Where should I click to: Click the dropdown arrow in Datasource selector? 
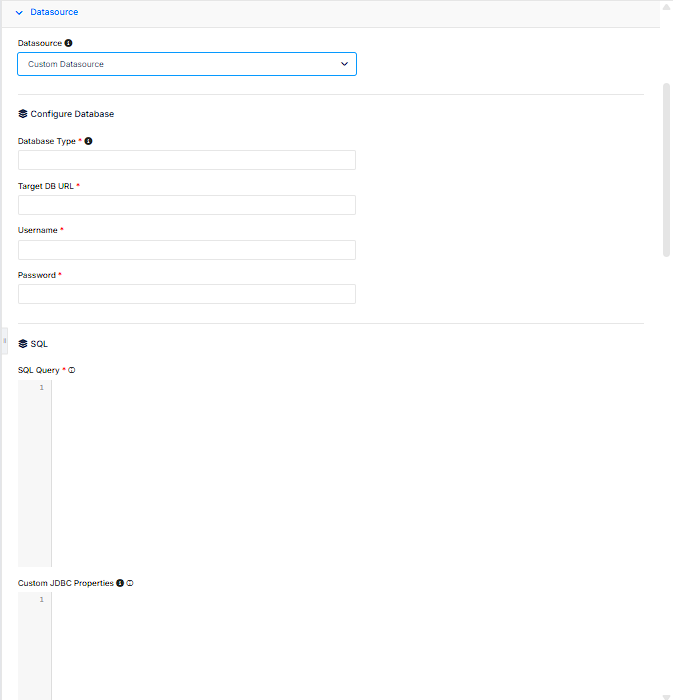[x=345, y=64]
